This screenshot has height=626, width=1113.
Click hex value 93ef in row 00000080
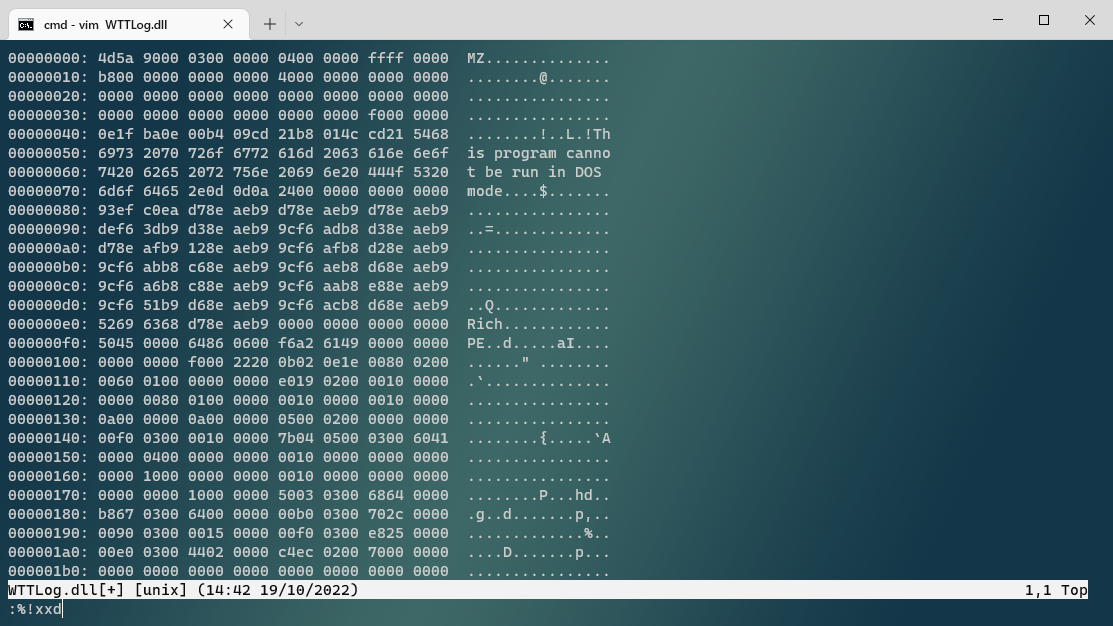116,210
